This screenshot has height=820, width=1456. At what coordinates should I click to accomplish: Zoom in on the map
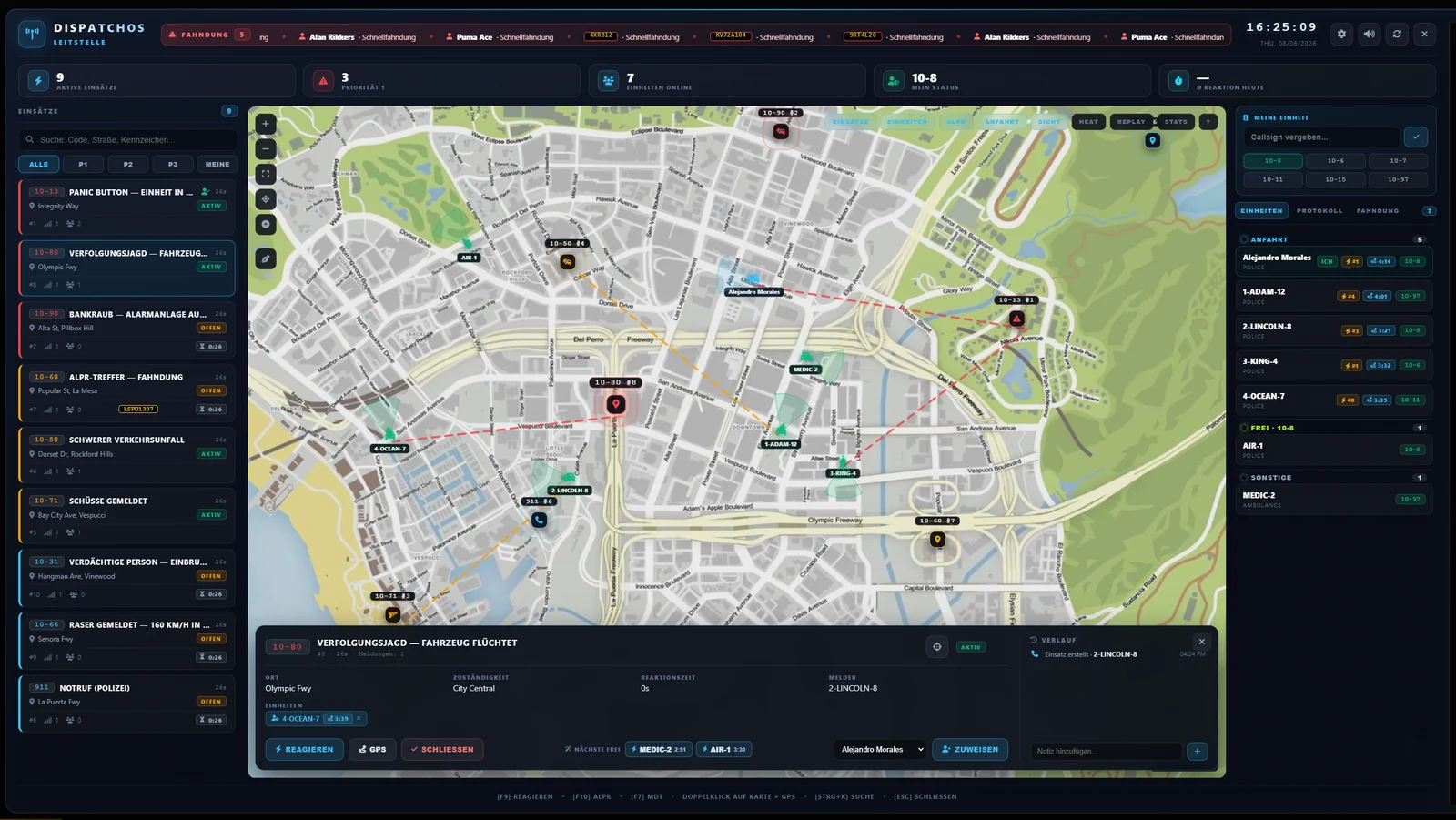point(266,124)
